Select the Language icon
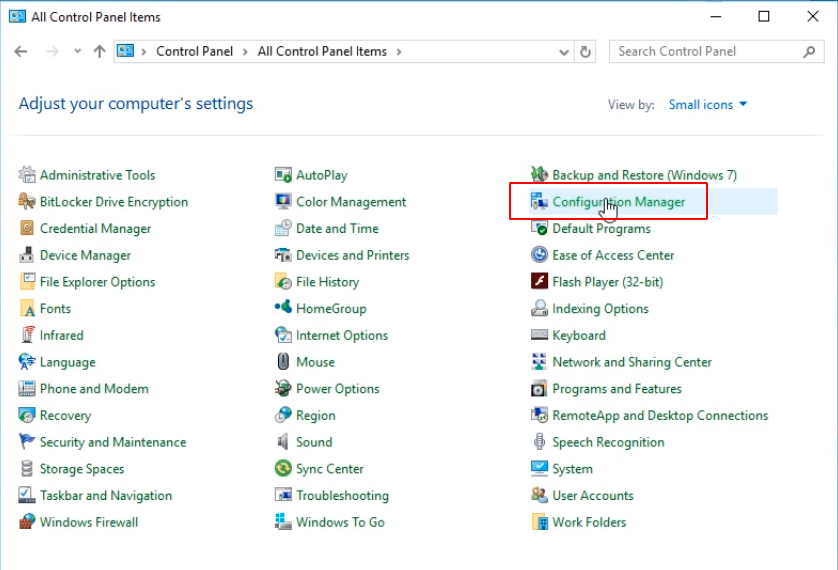838x570 pixels. point(27,362)
